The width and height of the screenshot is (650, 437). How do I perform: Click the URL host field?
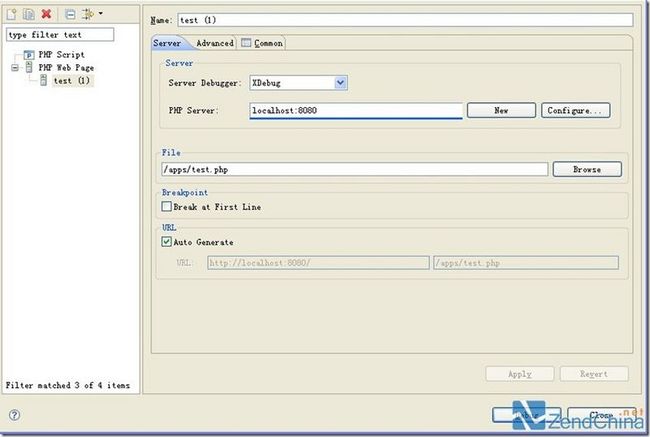[x=318, y=263]
